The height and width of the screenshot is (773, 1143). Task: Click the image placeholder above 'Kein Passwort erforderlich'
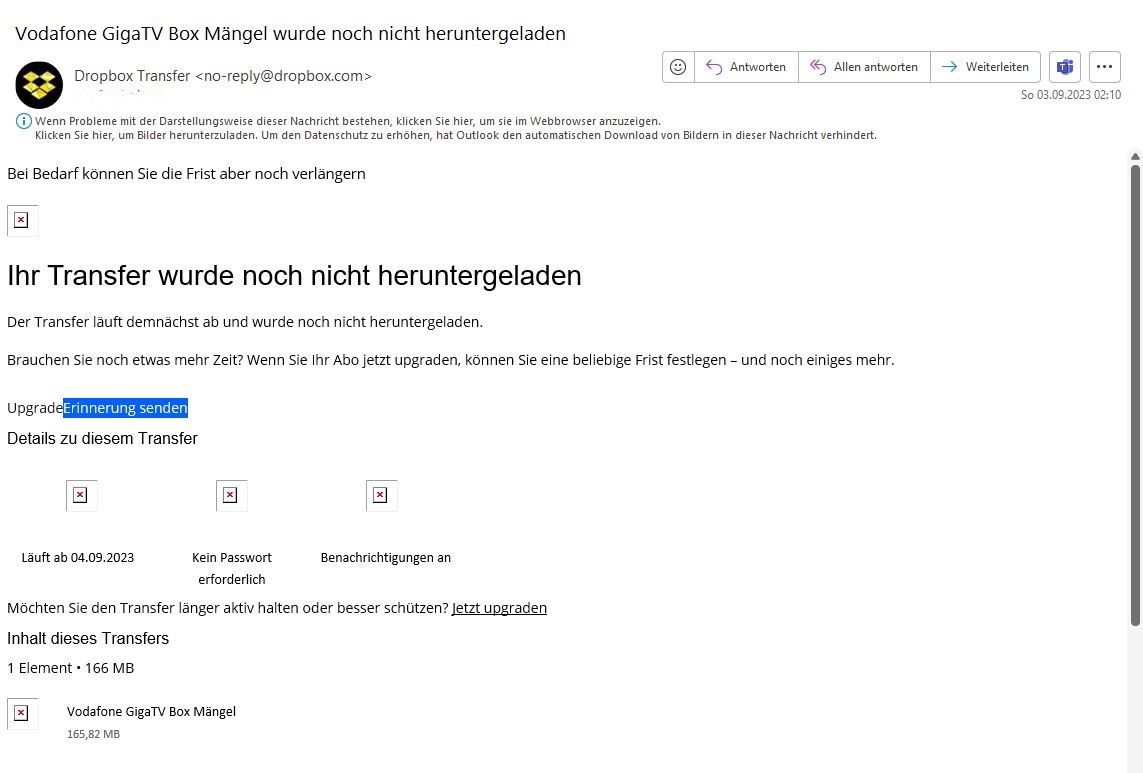click(231, 494)
